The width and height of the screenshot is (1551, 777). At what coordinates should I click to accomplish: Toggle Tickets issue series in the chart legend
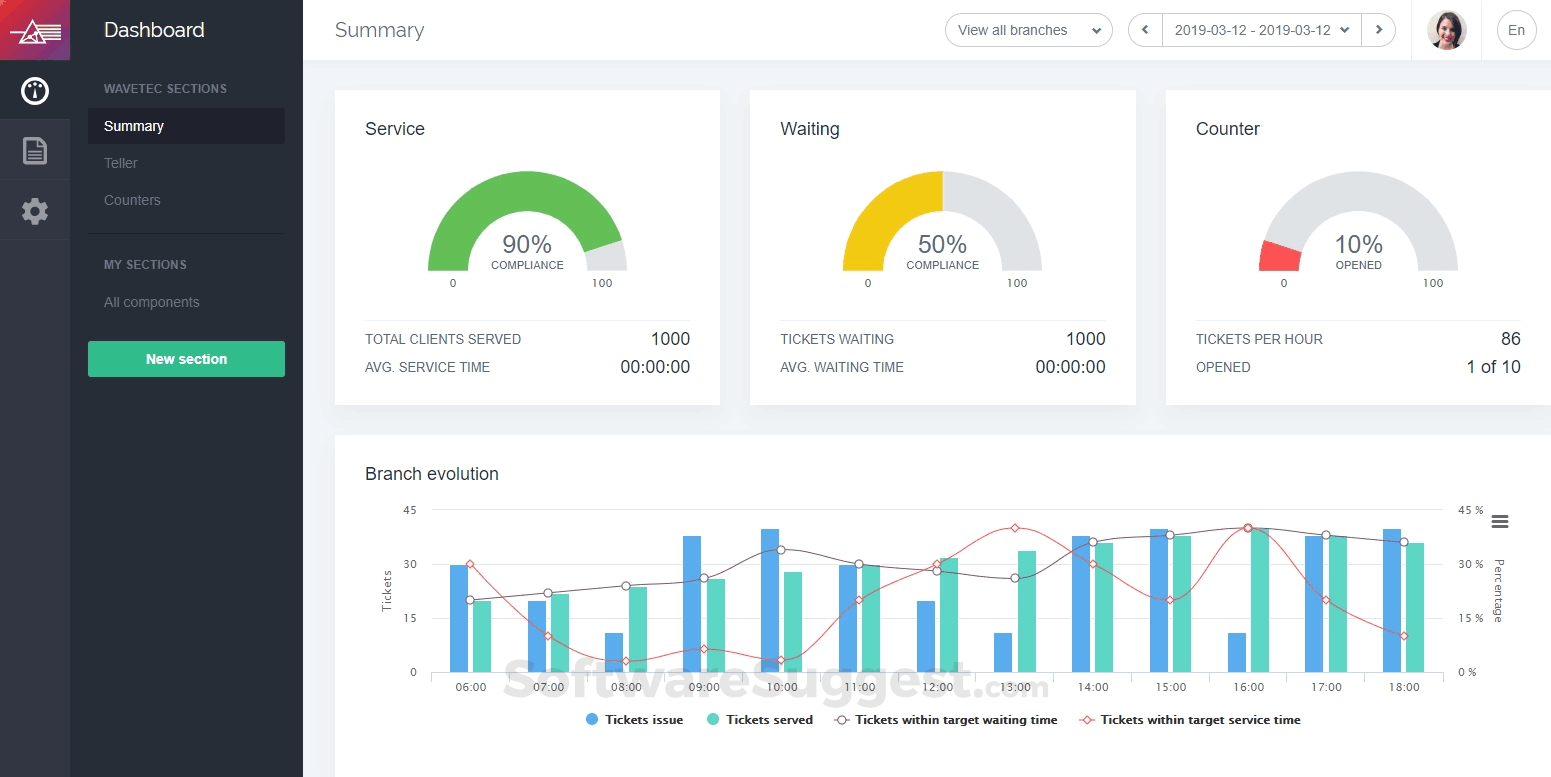(x=633, y=719)
